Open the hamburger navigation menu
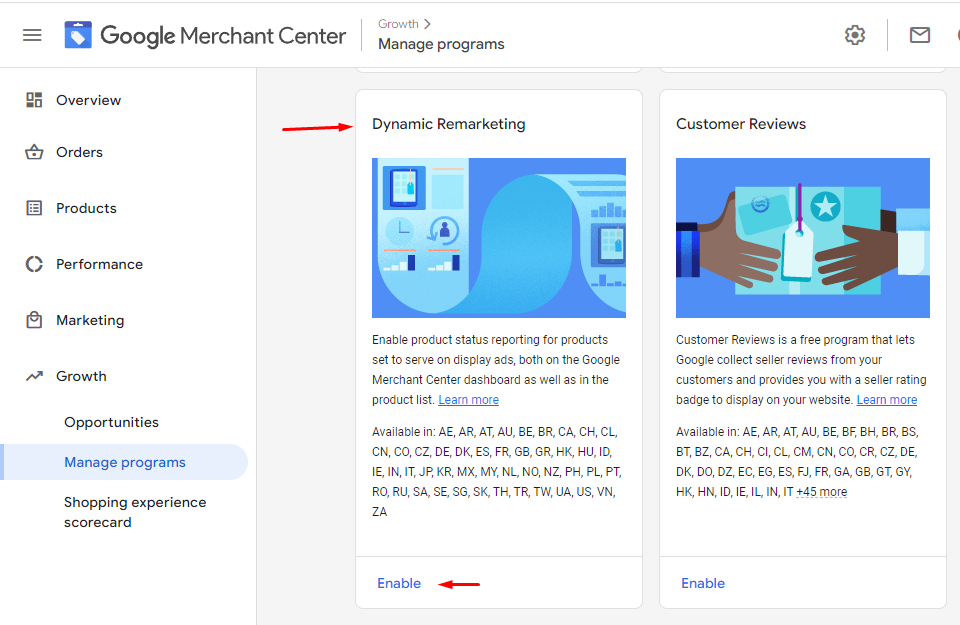 [32, 36]
